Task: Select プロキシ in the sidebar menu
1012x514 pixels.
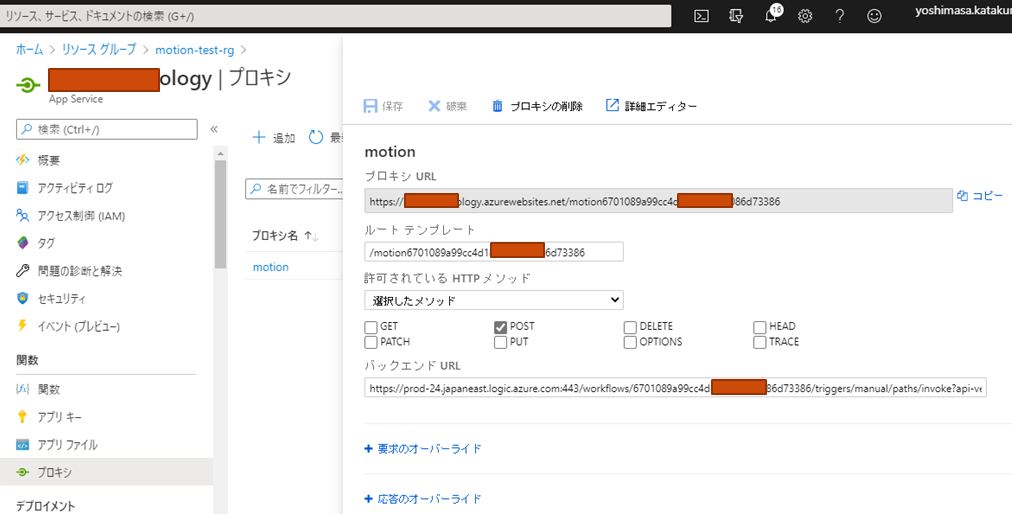Action: pos(106,472)
